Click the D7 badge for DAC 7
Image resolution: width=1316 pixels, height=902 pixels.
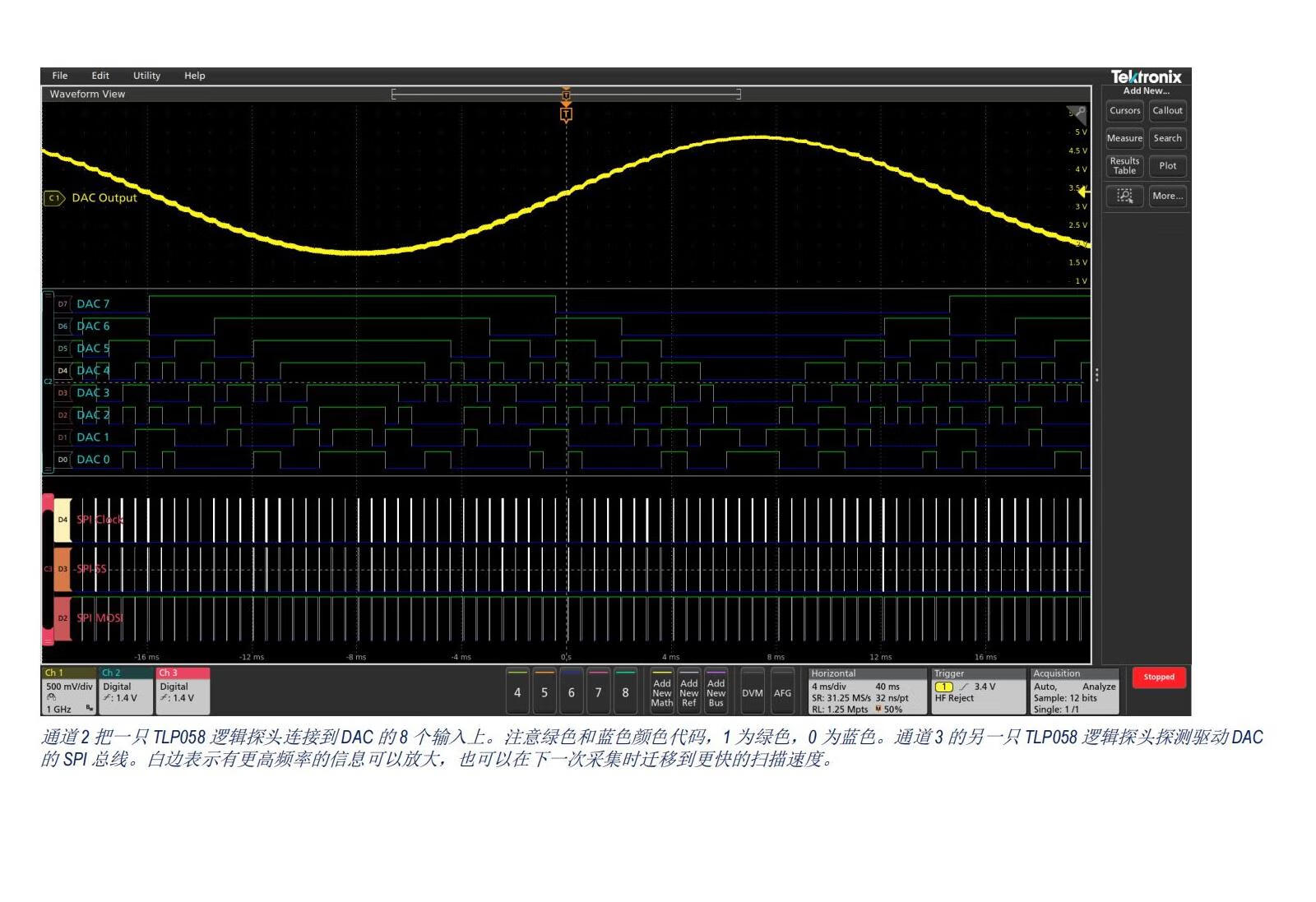(63, 304)
